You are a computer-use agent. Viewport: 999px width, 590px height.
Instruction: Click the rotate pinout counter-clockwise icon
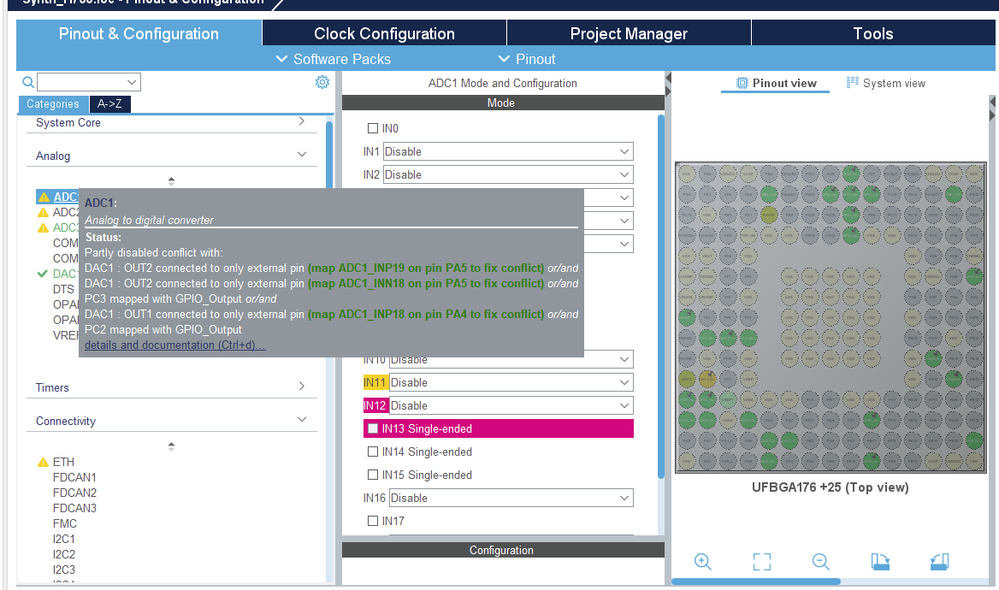[939, 561]
